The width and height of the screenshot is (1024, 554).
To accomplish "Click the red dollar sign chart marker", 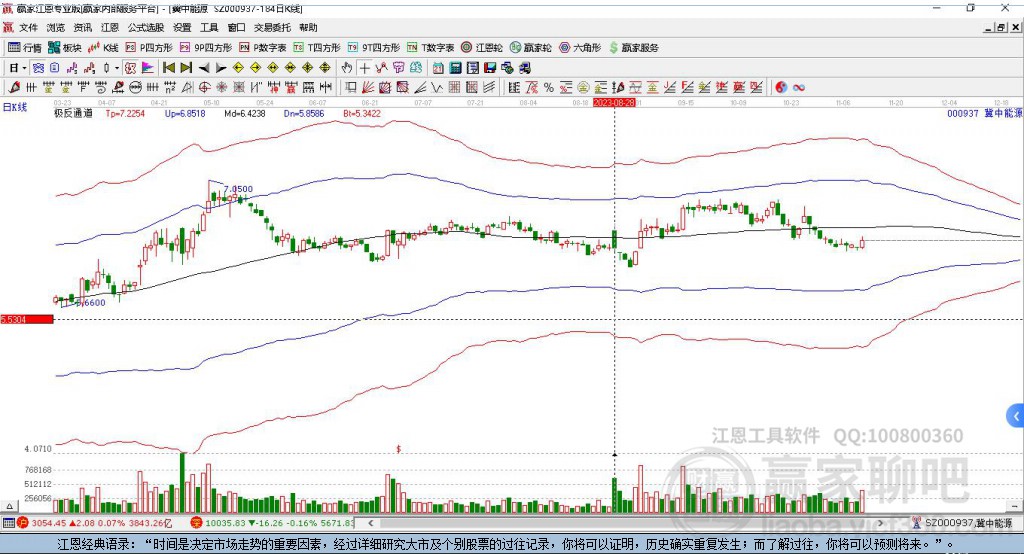I will pos(398,449).
